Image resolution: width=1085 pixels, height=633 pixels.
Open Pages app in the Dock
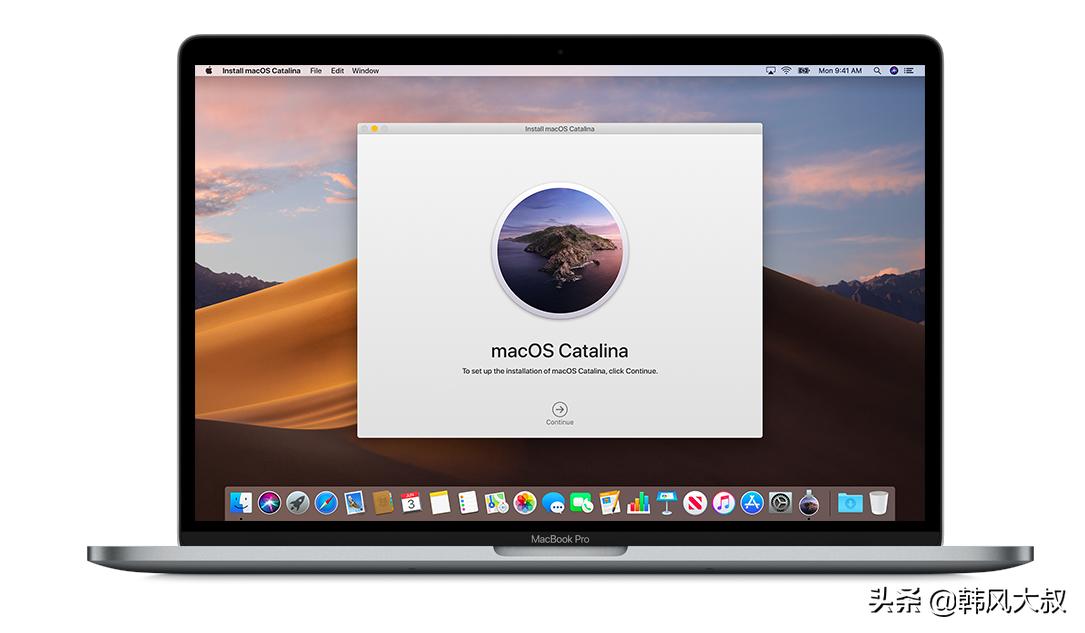[x=610, y=503]
